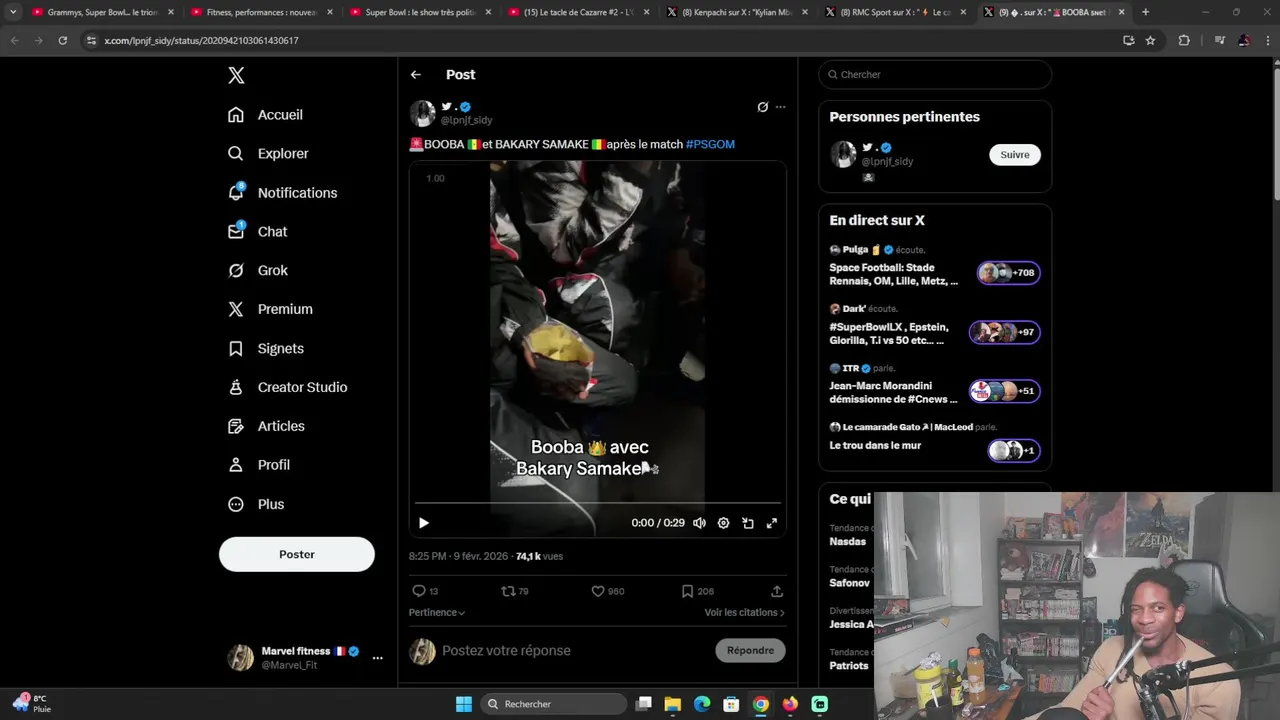1280x720 pixels.
Task: Open Voir les citations link
Action: tap(744, 612)
